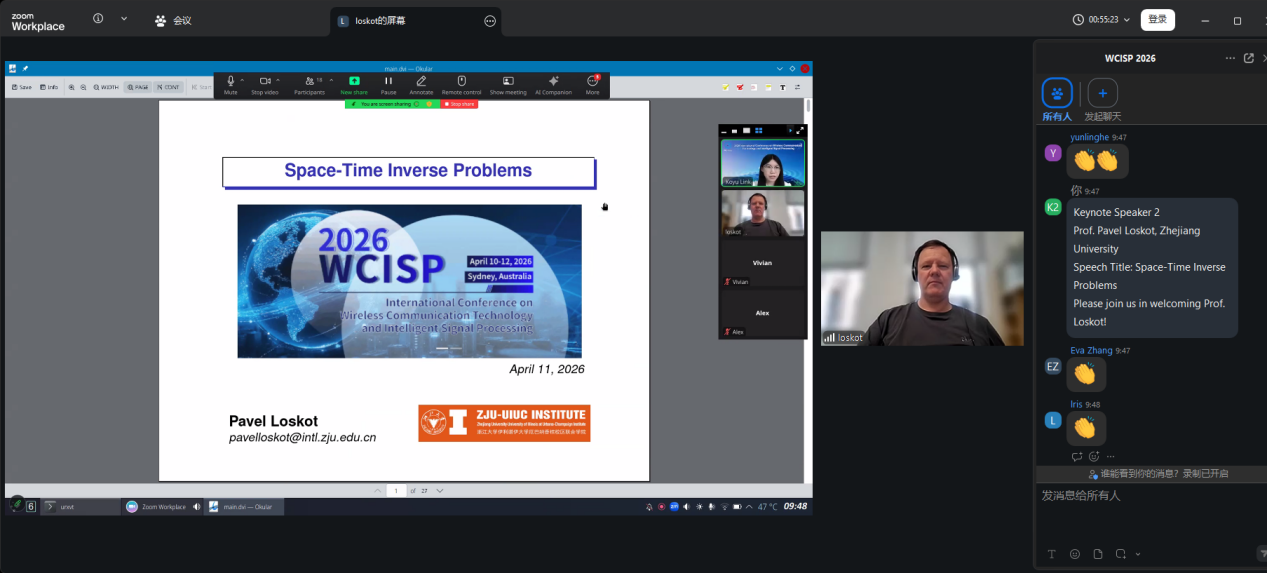Click the send message arrow button
The image size is (1267, 573).
1260,554
